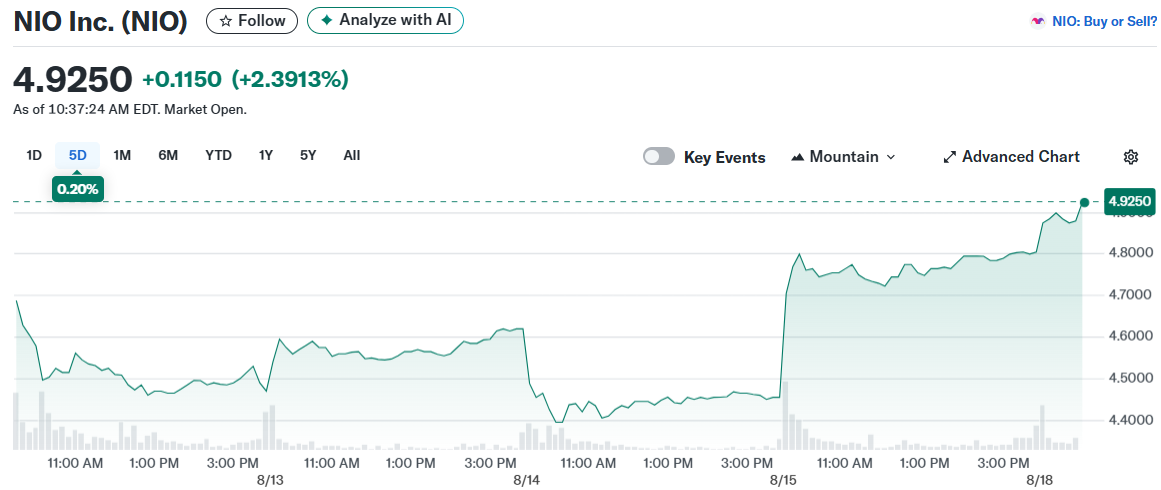Toggle the Key Events switch
Viewport: 1161px width, 490px height.
tap(659, 156)
